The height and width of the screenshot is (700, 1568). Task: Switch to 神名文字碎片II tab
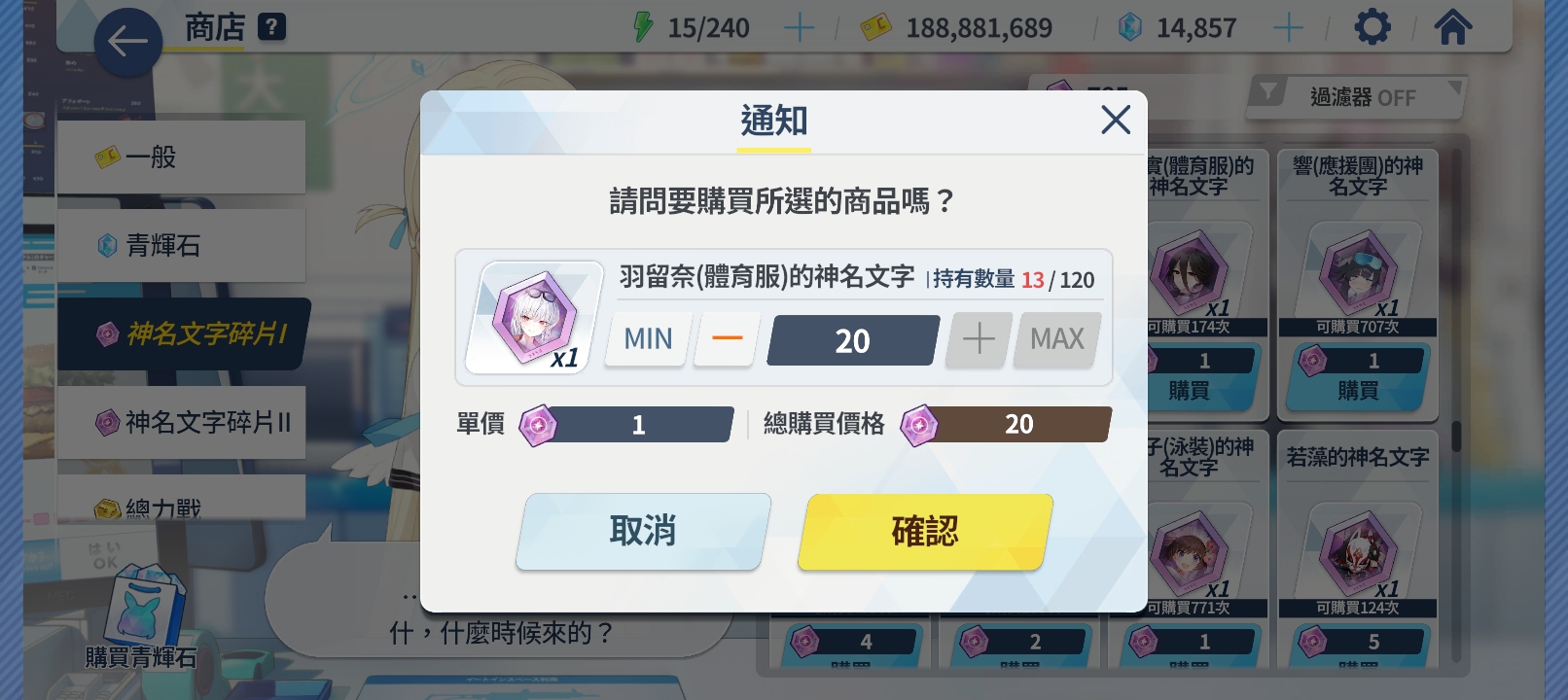181,422
